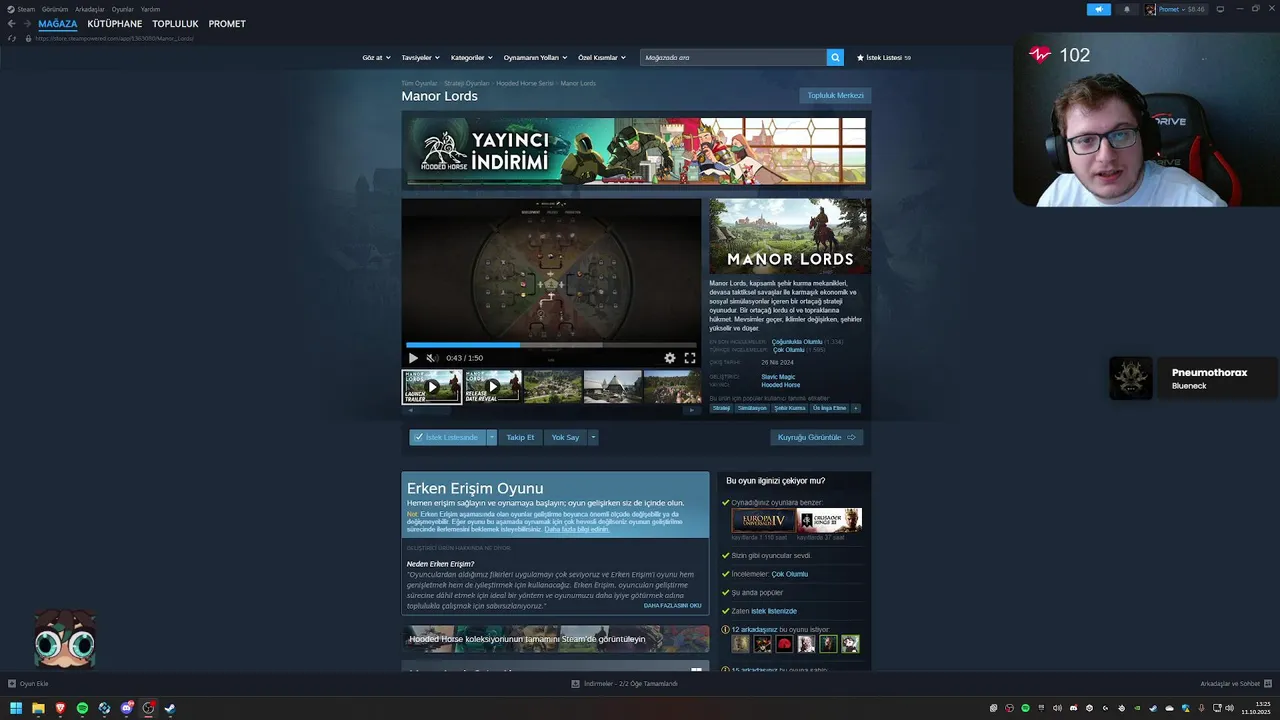Open the Şehir Kurma tag

tap(790, 408)
